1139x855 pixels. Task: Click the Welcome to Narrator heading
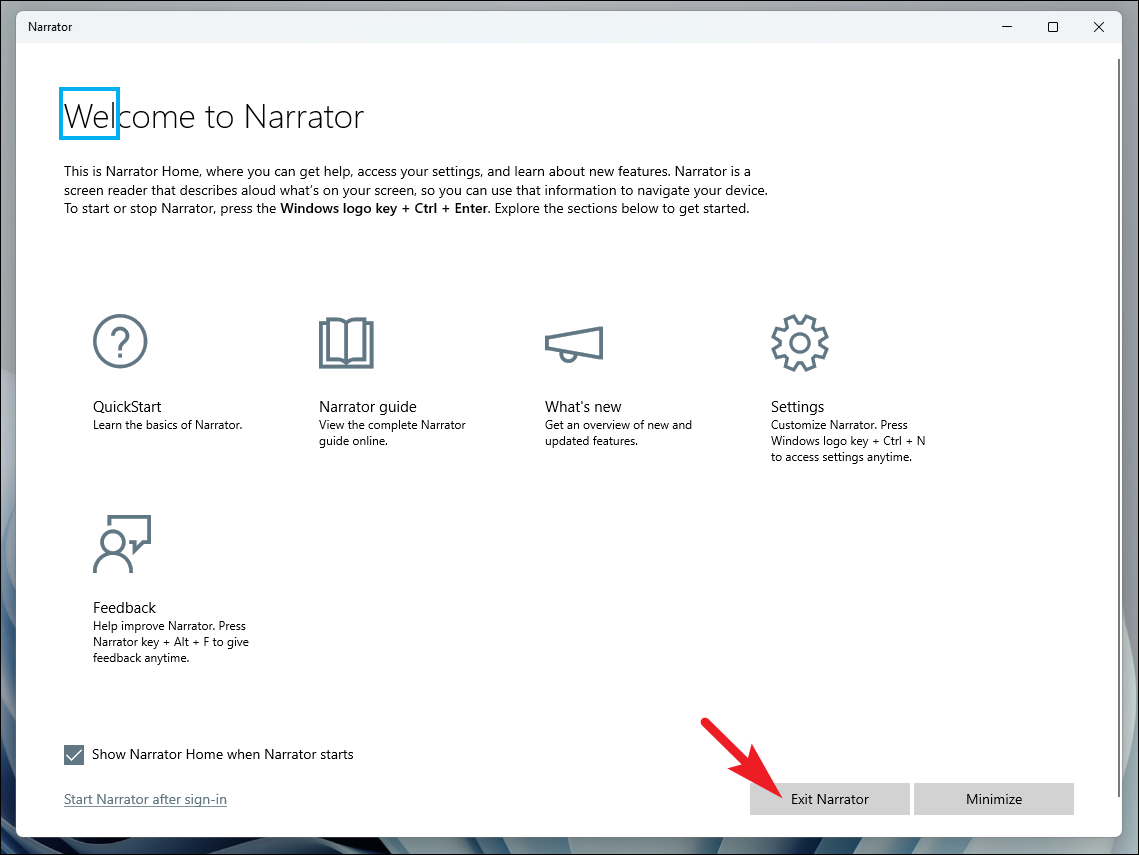pos(214,116)
